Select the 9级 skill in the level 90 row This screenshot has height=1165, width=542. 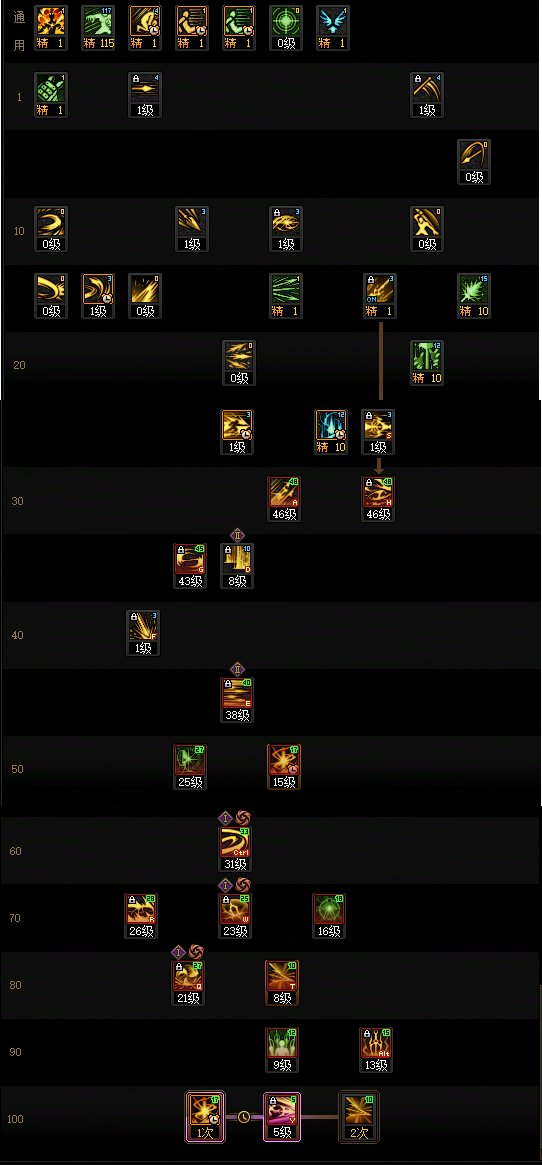[x=283, y=1051]
